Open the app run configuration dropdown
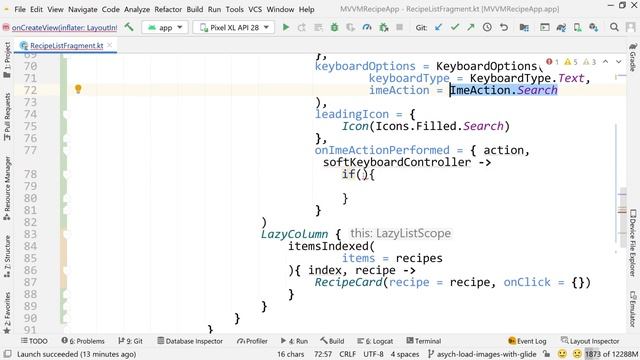The height and width of the screenshot is (360, 640). (165, 27)
